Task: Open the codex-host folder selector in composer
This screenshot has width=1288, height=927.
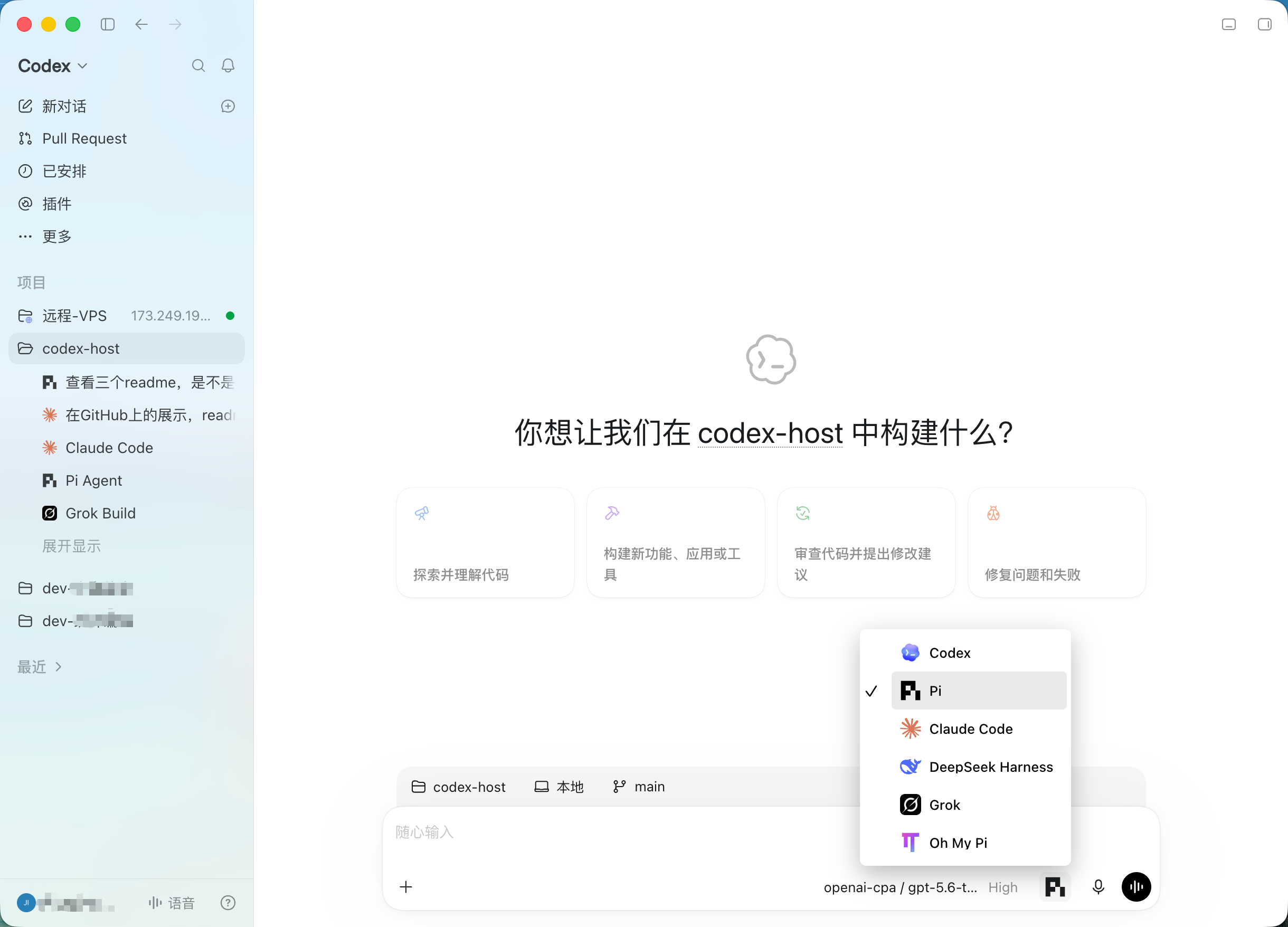Action: [x=458, y=787]
